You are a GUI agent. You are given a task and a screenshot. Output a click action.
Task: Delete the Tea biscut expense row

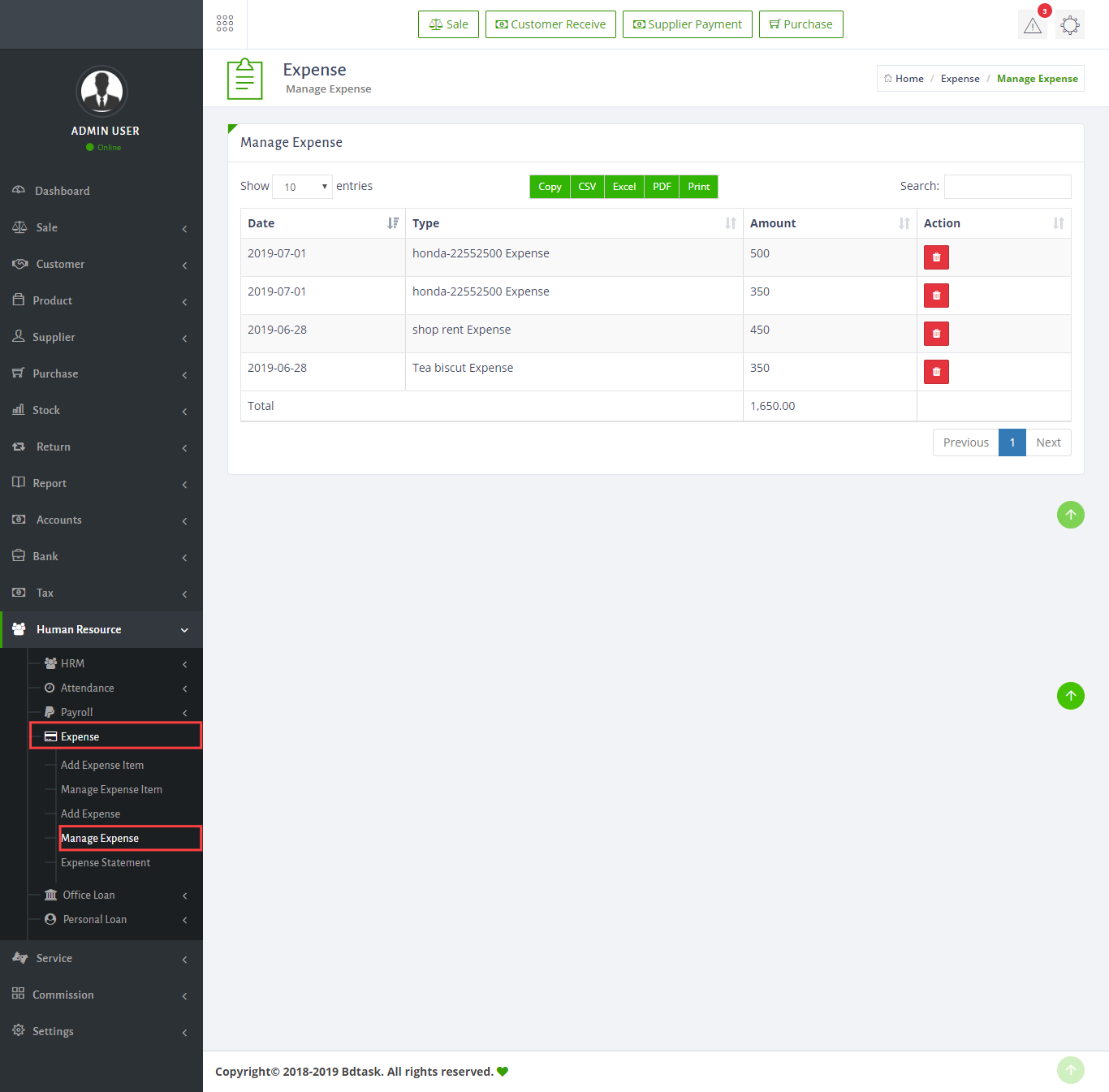pyautogui.click(x=936, y=372)
